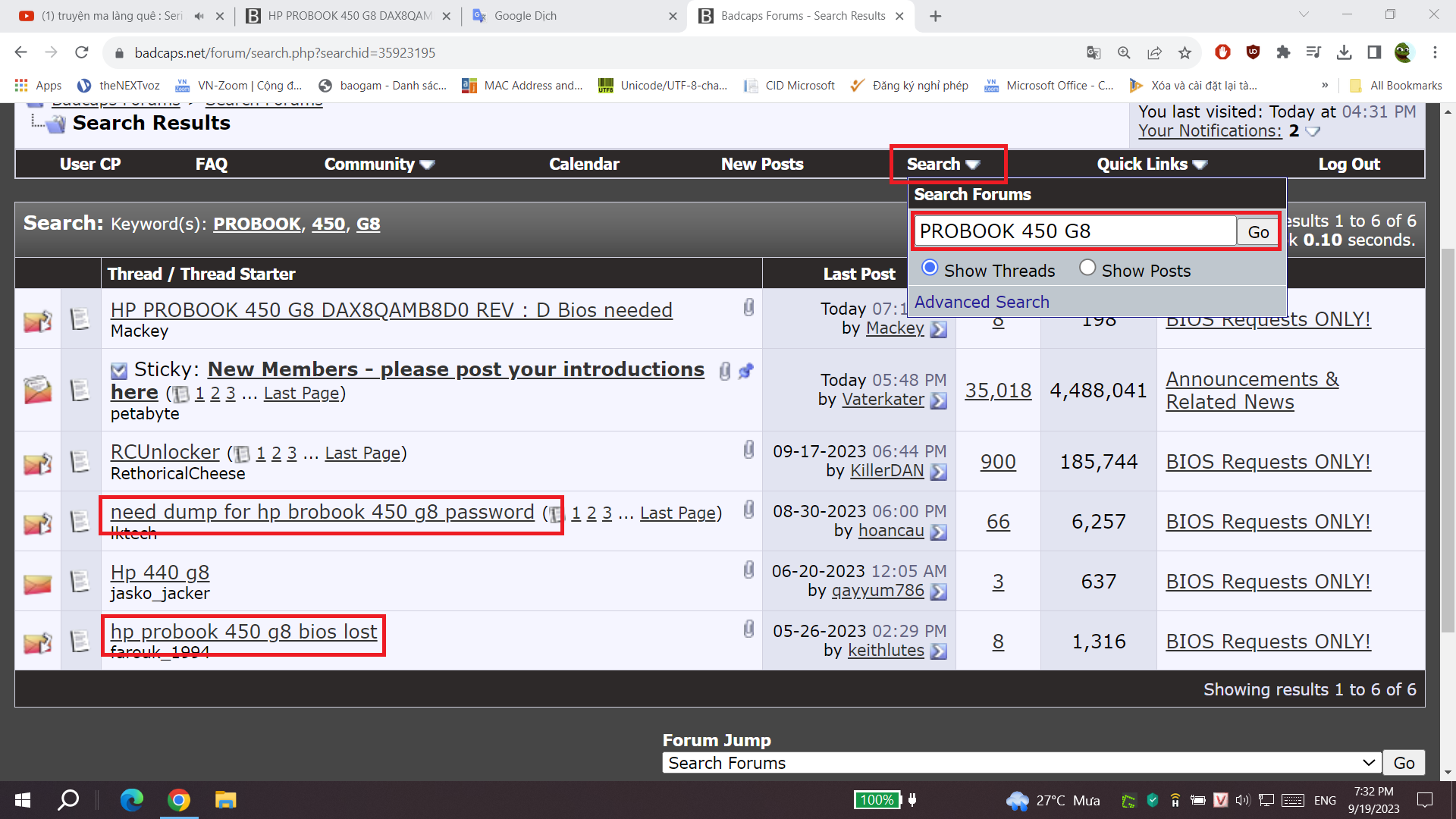This screenshot has height=819, width=1456.
Task: Expand the Quick Links dropdown menu
Action: click(x=1151, y=165)
